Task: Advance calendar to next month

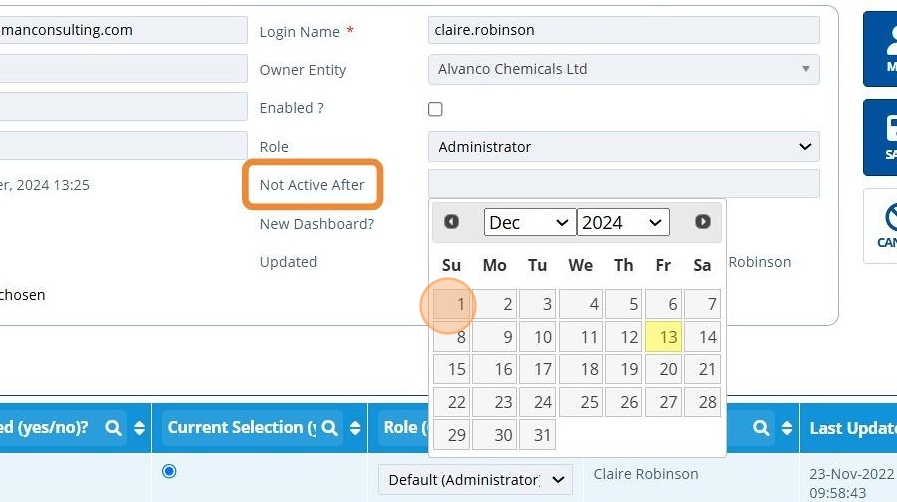Action: pos(703,221)
